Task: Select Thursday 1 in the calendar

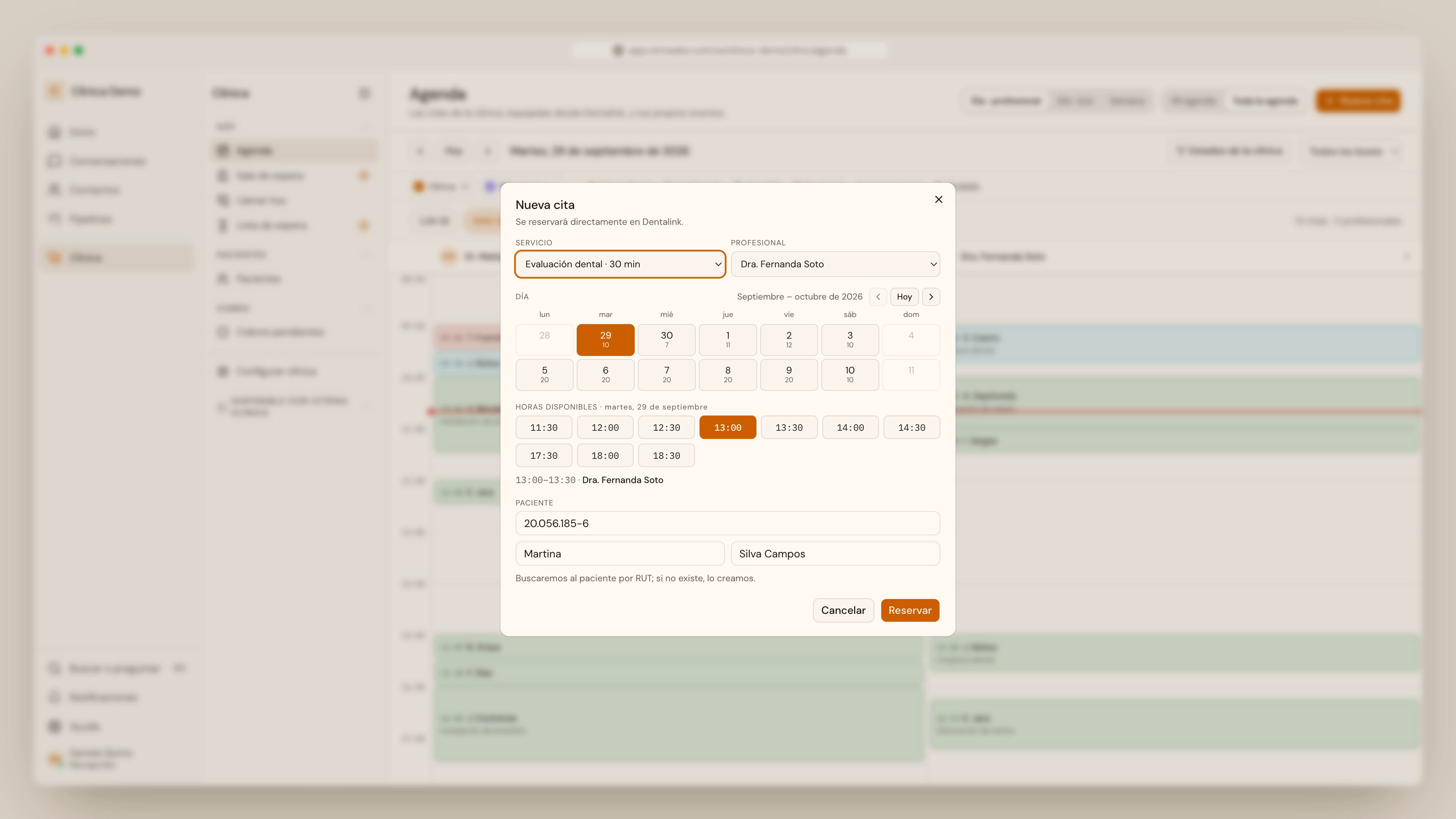Action: pyautogui.click(x=728, y=340)
